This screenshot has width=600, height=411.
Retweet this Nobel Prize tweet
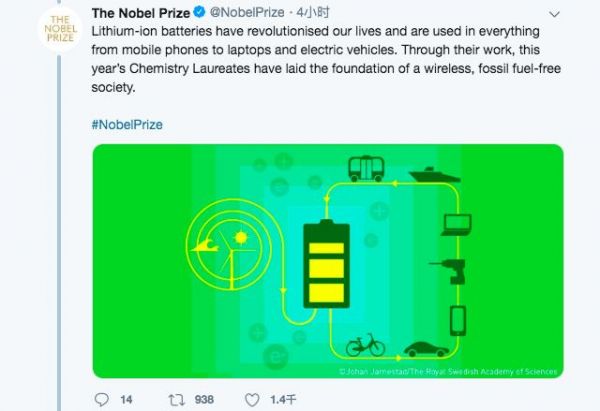click(x=177, y=399)
